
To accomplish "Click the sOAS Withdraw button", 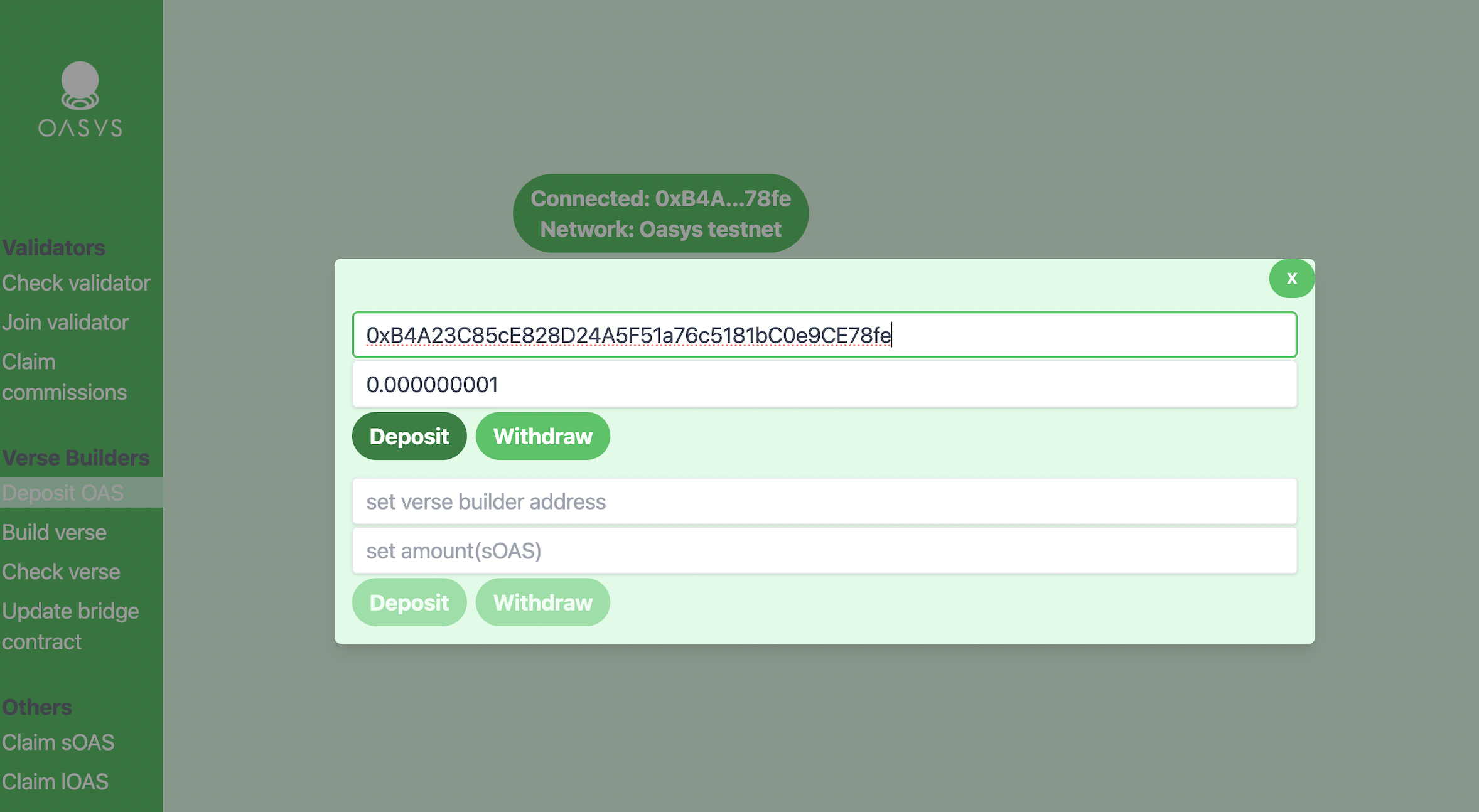I will [542, 602].
